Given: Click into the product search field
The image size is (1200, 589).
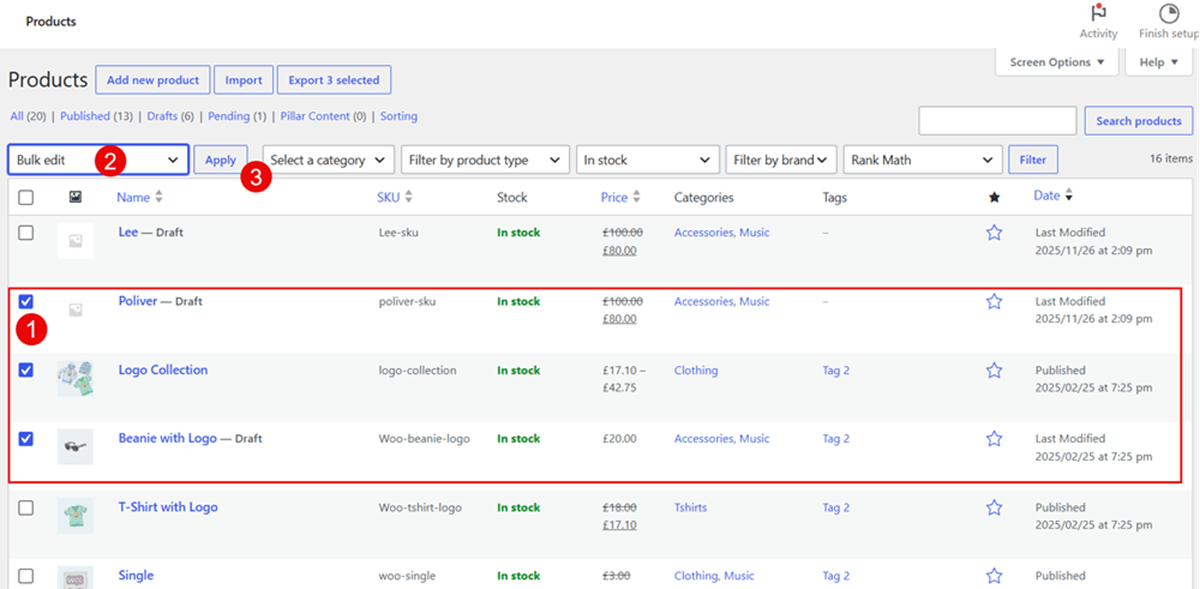Looking at the screenshot, I should click(x=997, y=121).
